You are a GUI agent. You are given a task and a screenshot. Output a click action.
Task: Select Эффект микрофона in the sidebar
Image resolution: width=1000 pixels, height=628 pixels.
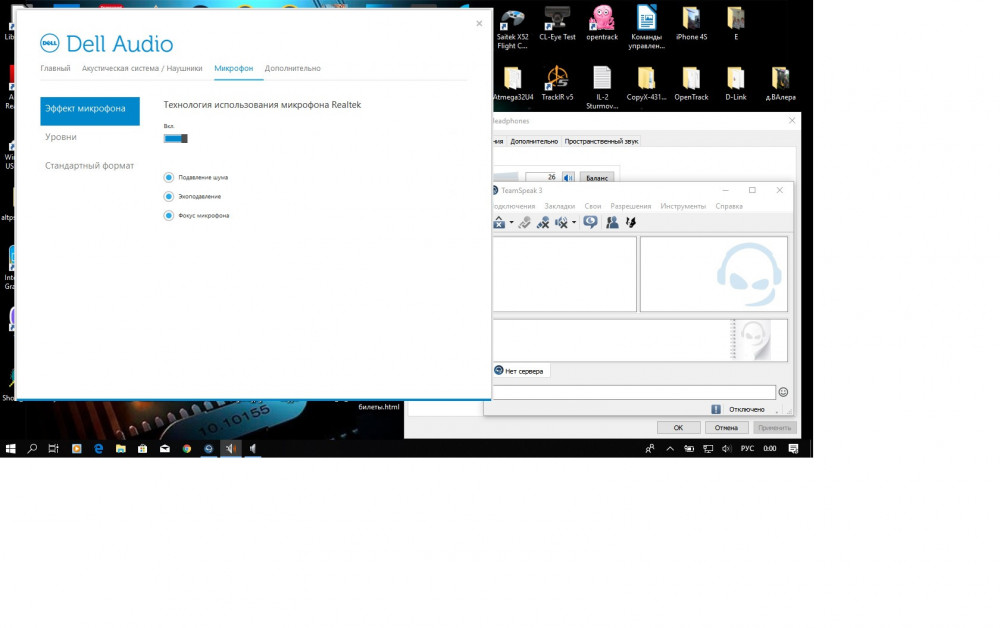coord(90,109)
